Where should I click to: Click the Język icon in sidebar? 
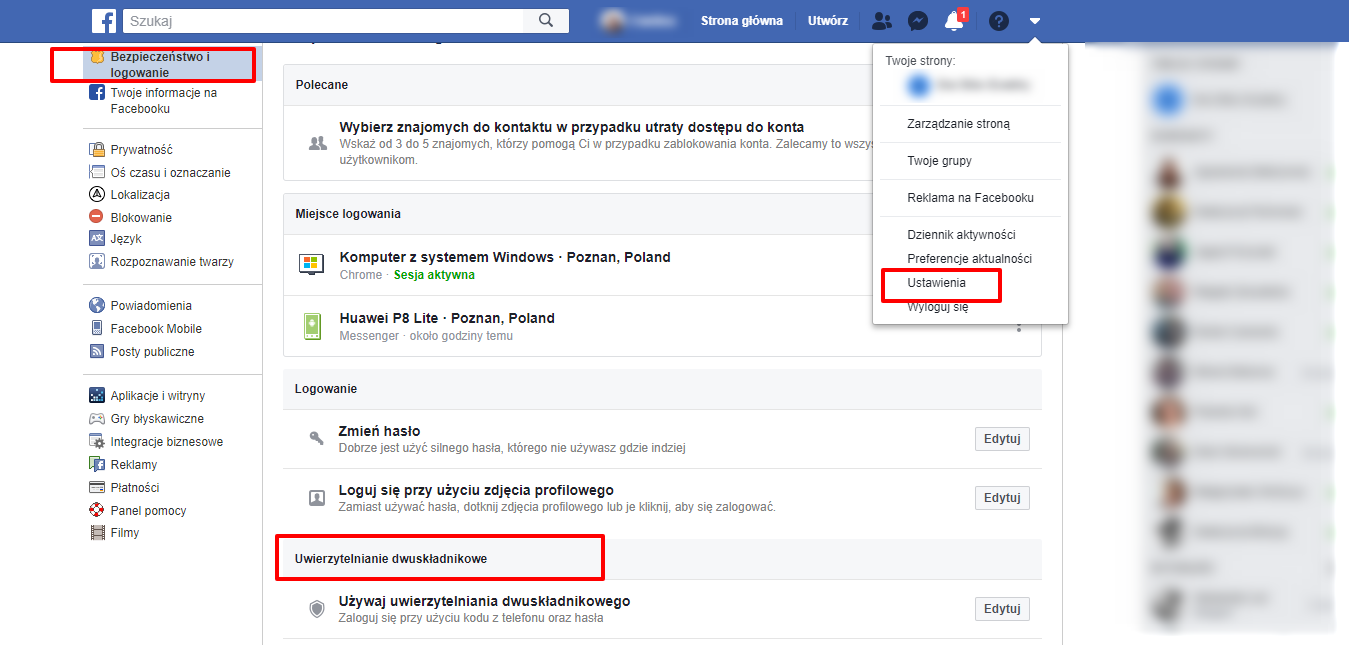coord(97,239)
